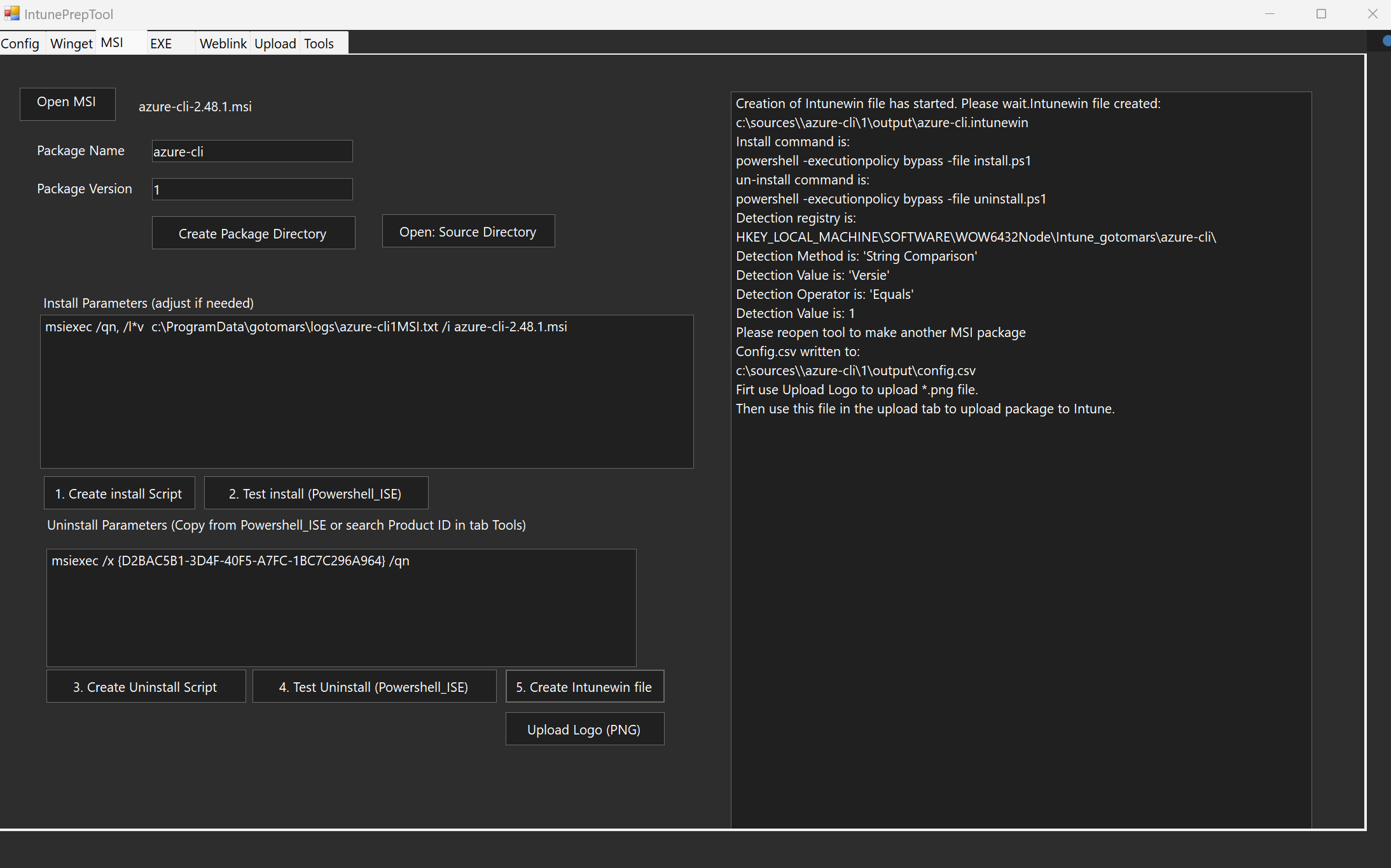1391x868 pixels.
Task: Maximize the IntunePrepTool window
Action: (1321, 14)
